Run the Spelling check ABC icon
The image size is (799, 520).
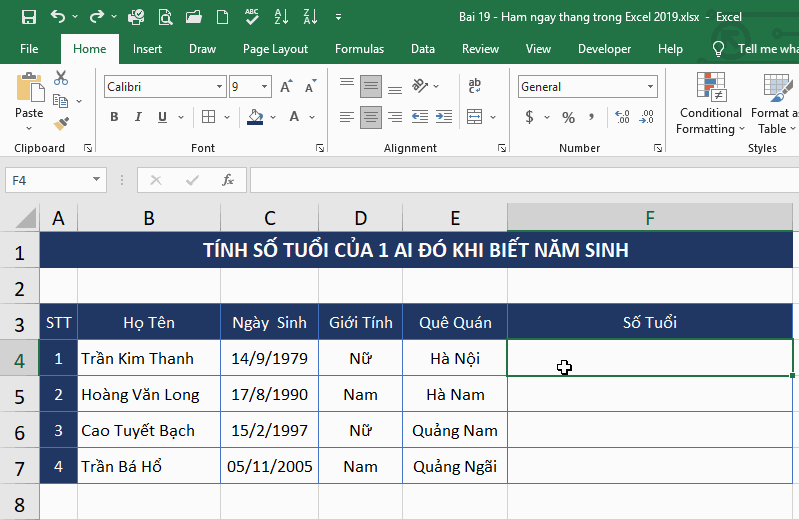tap(252, 17)
